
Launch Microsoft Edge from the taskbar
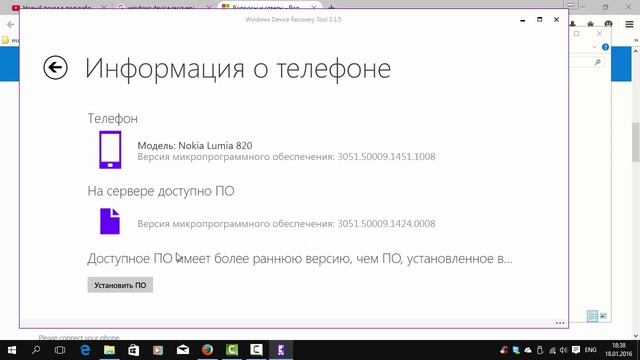pos(85,350)
